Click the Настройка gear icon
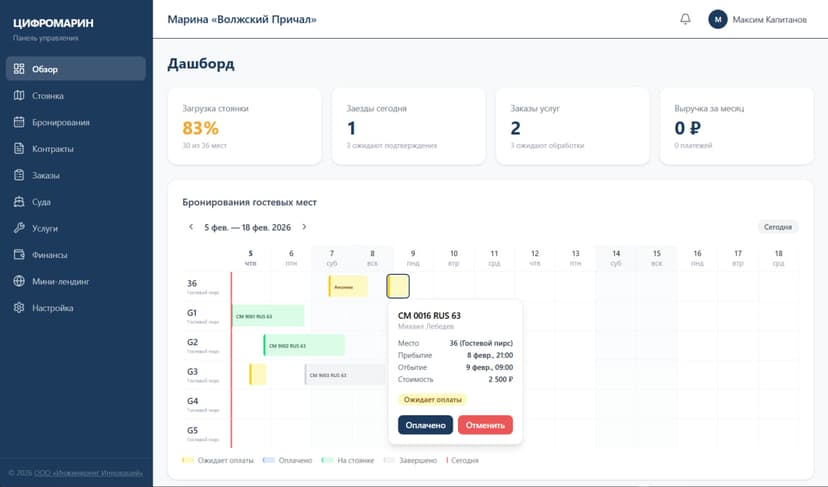The width and height of the screenshot is (828, 487). click(x=19, y=308)
